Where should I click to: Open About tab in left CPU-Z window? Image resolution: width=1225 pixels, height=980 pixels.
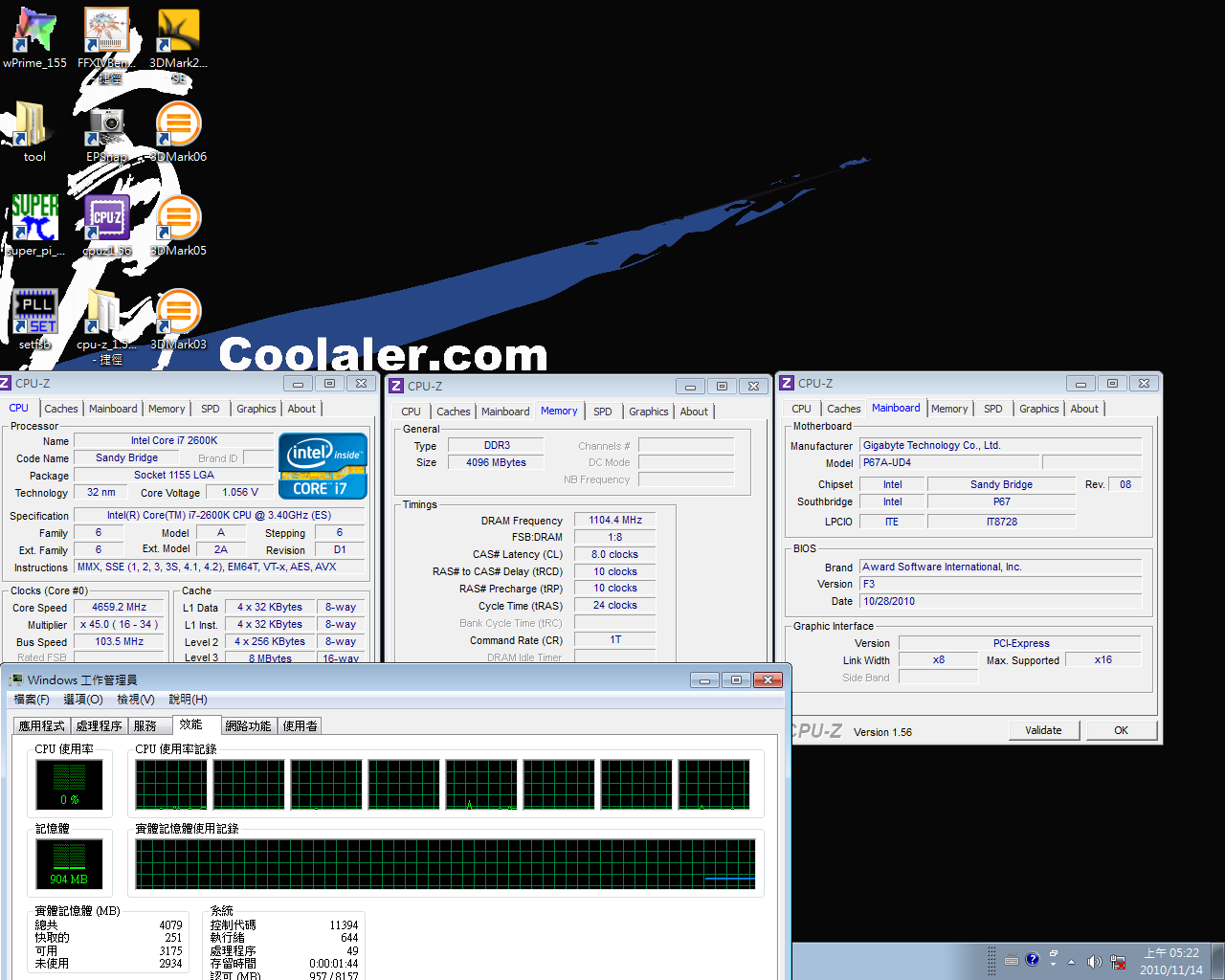(301, 409)
